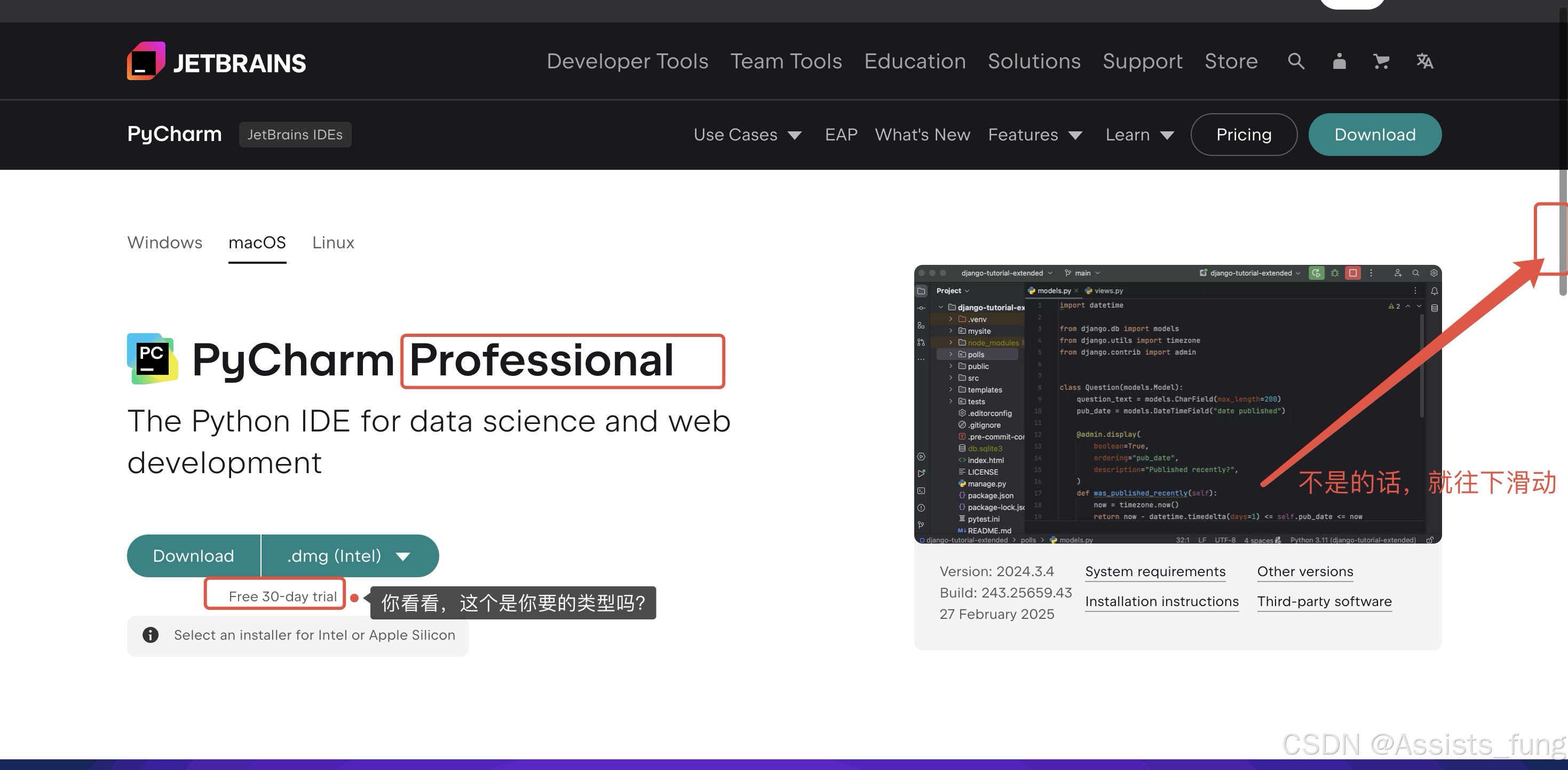The width and height of the screenshot is (1568, 770).
Task: Click the Download button in navigation bar
Action: tap(1374, 135)
